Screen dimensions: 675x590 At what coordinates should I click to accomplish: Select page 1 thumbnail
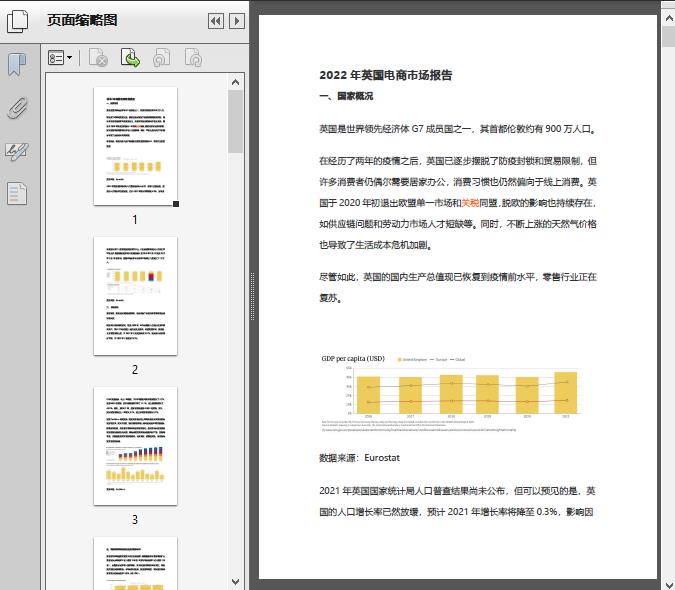135,146
